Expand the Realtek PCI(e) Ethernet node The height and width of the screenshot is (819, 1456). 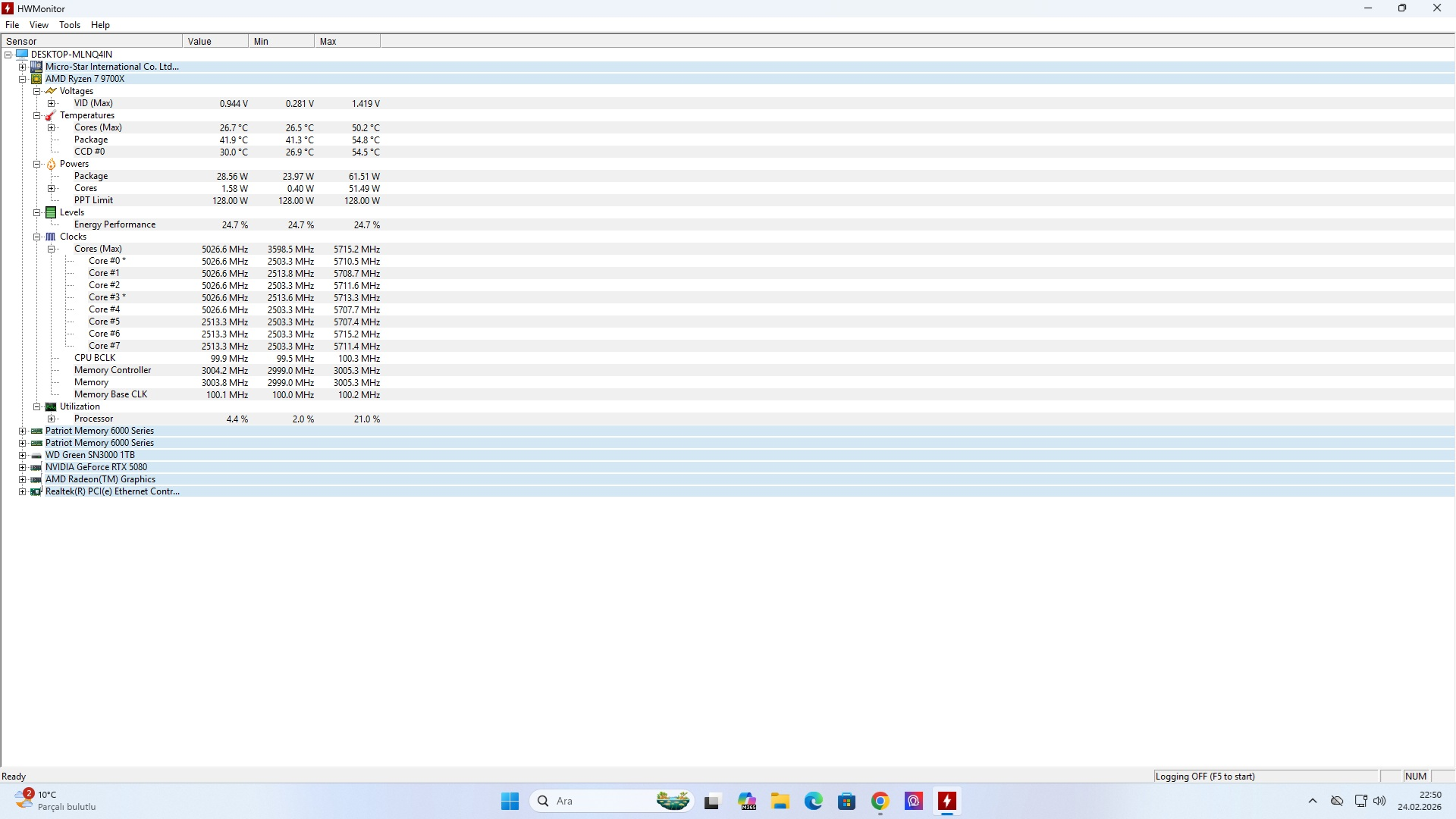point(23,491)
